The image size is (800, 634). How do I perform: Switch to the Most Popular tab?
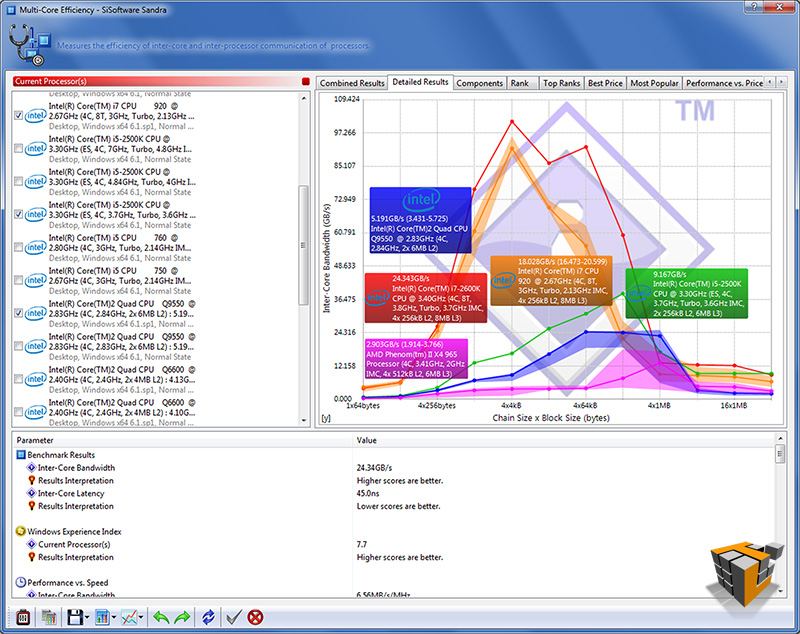point(654,83)
